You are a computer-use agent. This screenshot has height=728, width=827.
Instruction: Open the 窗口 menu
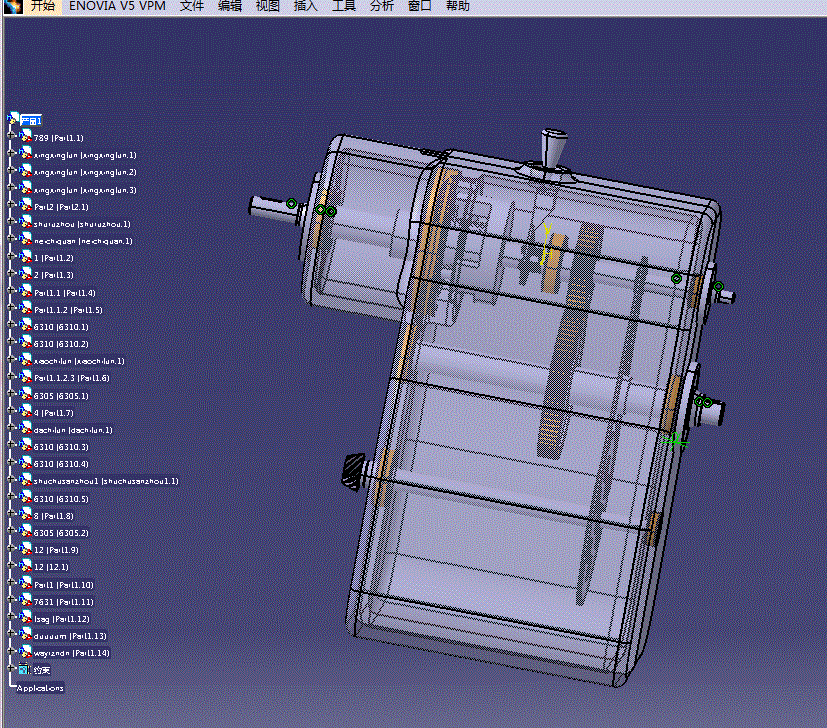(x=419, y=6)
